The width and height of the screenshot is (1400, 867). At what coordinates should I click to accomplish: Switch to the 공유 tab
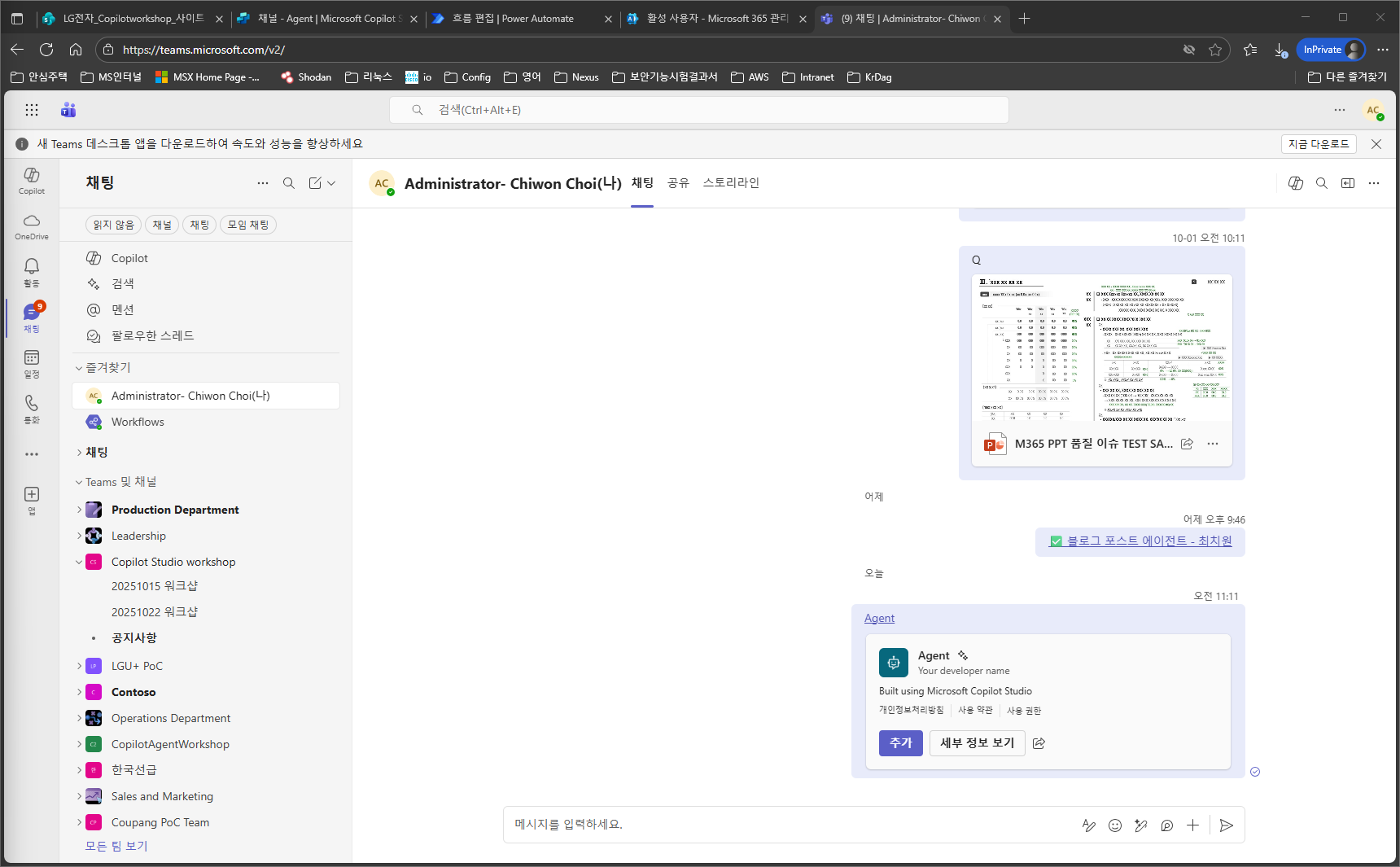pyautogui.click(x=678, y=183)
